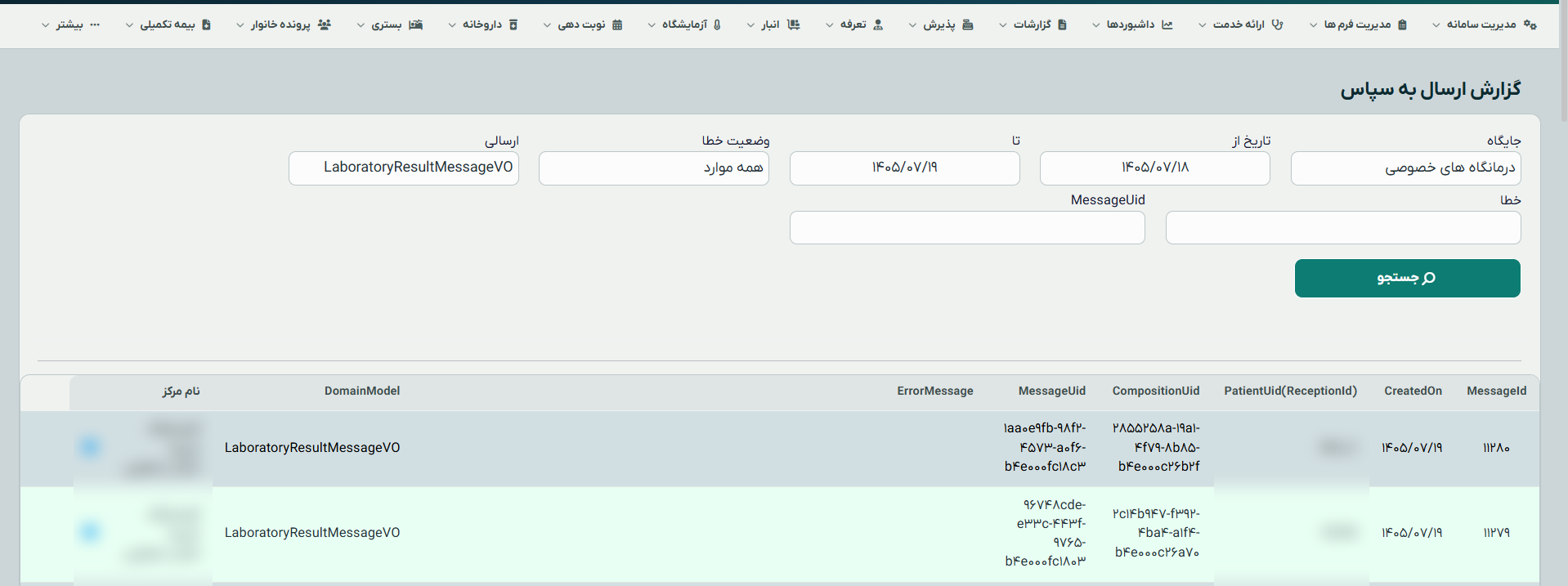Click the stethoscope icon beside ارائه خدمت
Viewport: 1568px width, 586px height.
(1277, 25)
